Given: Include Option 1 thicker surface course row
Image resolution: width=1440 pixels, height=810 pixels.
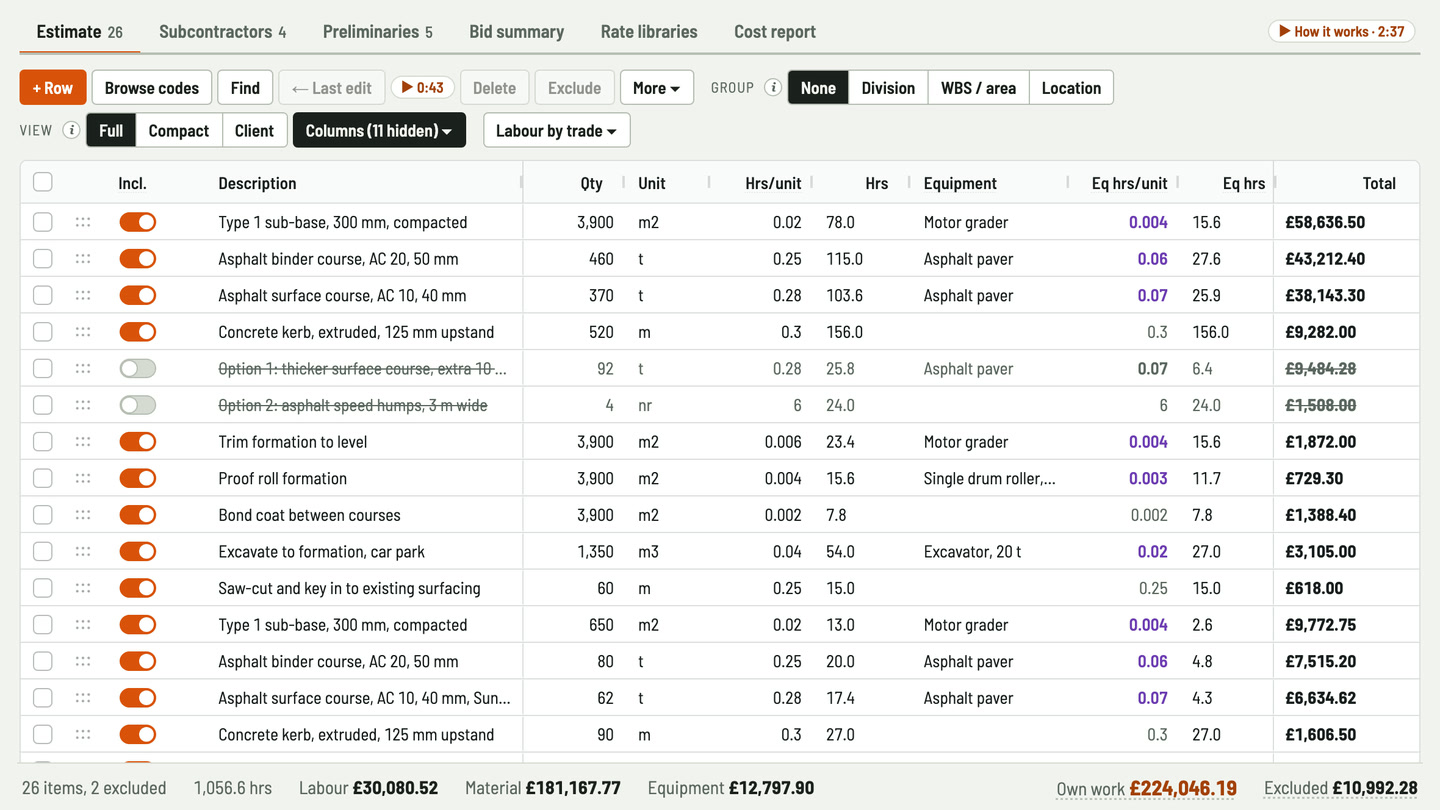Looking at the screenshot, I should coord(138,369).
